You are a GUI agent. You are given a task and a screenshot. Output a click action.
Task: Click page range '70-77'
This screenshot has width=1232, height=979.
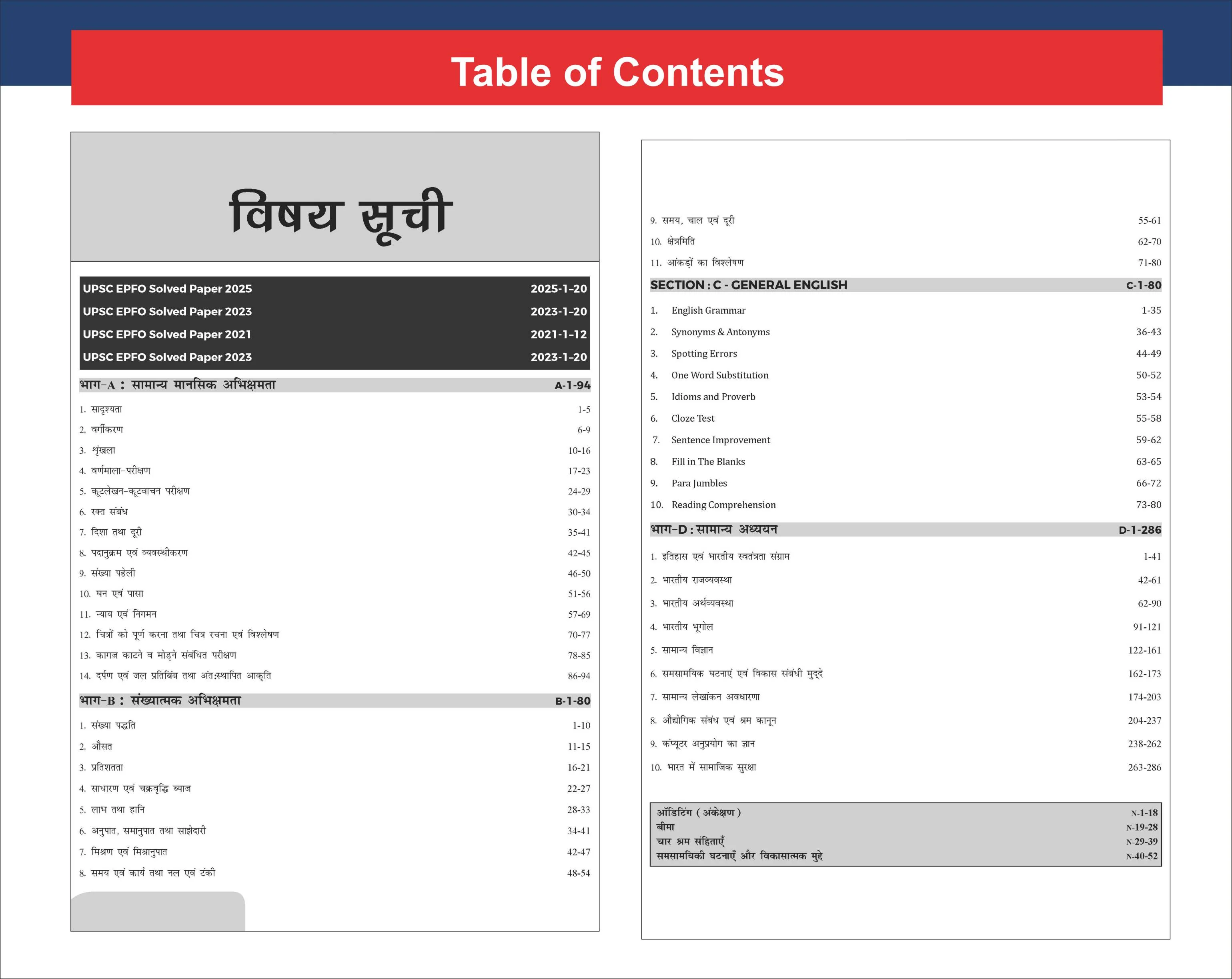(579, 635)
